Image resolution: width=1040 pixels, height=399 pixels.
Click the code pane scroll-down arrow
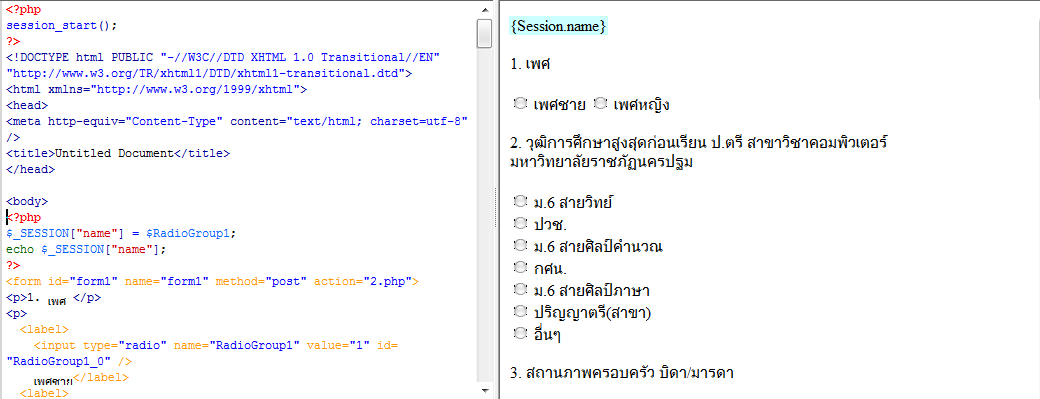[x=484, y=390]
